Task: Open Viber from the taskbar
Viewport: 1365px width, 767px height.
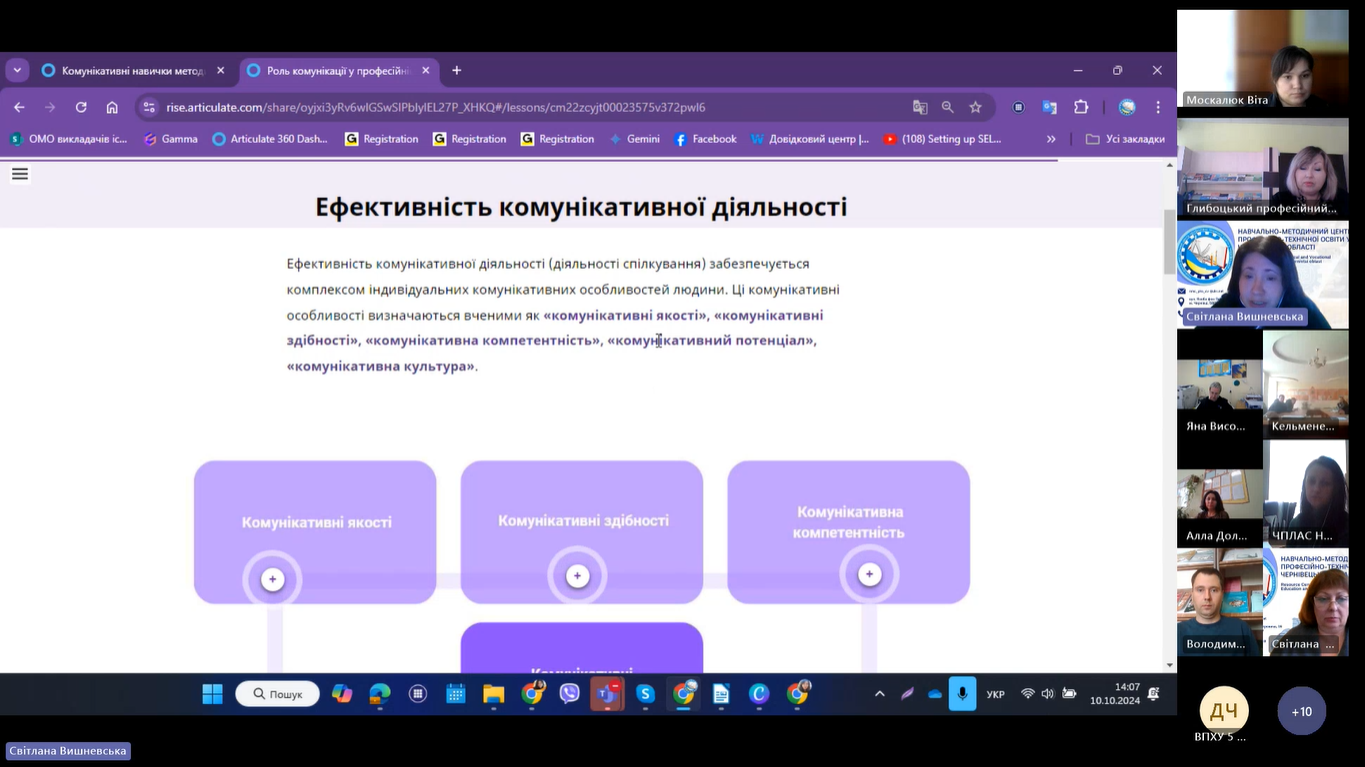Action: (x=570, y=694)
